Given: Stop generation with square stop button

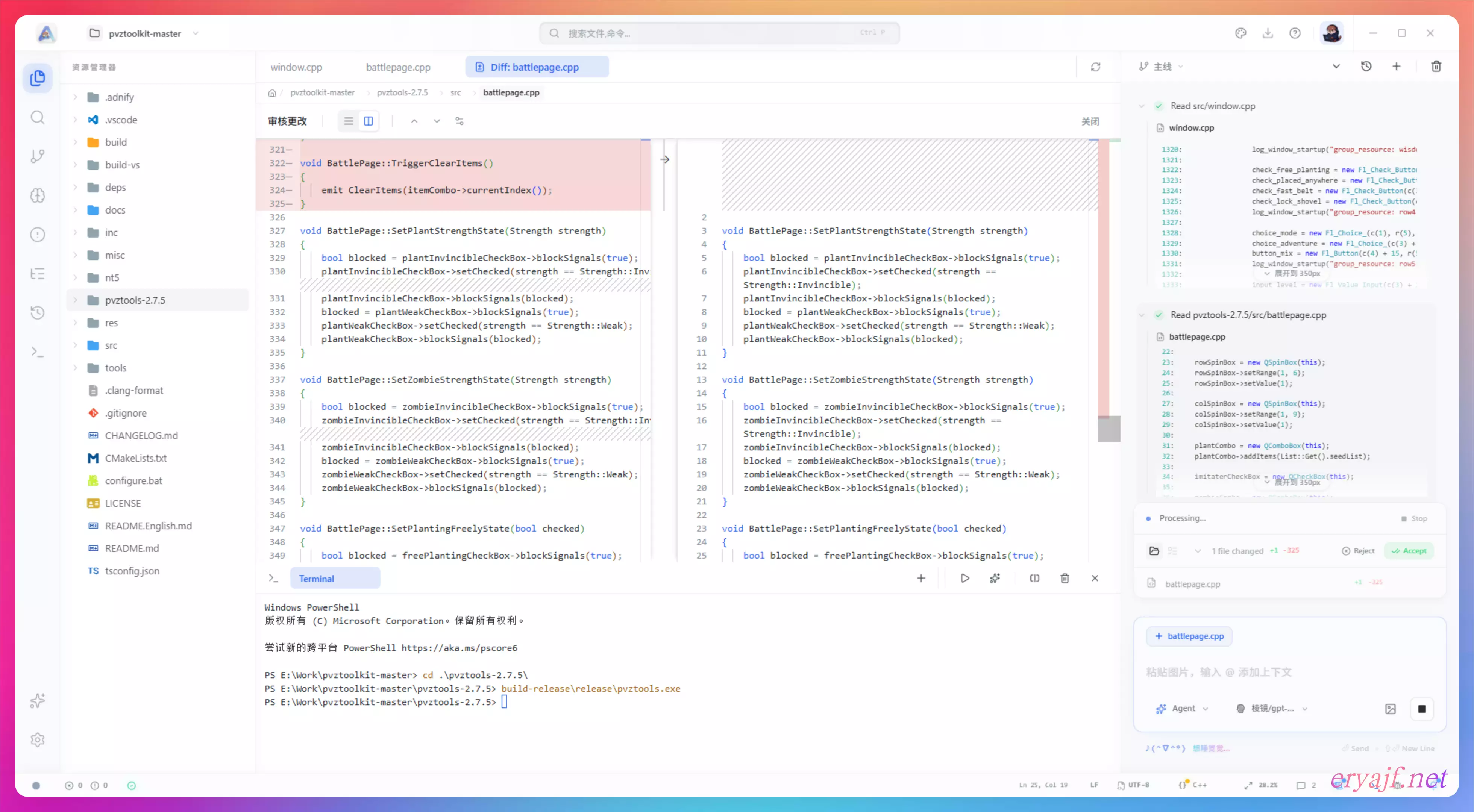Looking at the screenshot, I should pyautogui.click(x=1422, y=708).
